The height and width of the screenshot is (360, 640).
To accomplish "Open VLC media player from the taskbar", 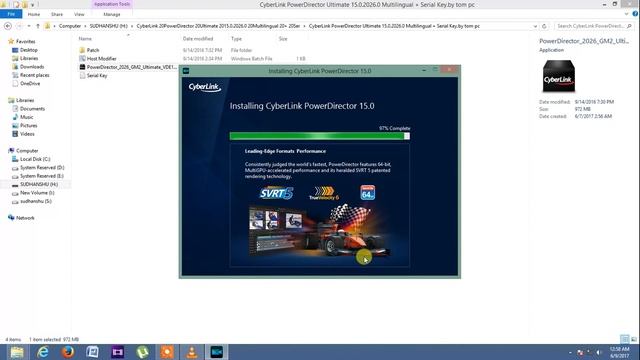I will [192, 352].
